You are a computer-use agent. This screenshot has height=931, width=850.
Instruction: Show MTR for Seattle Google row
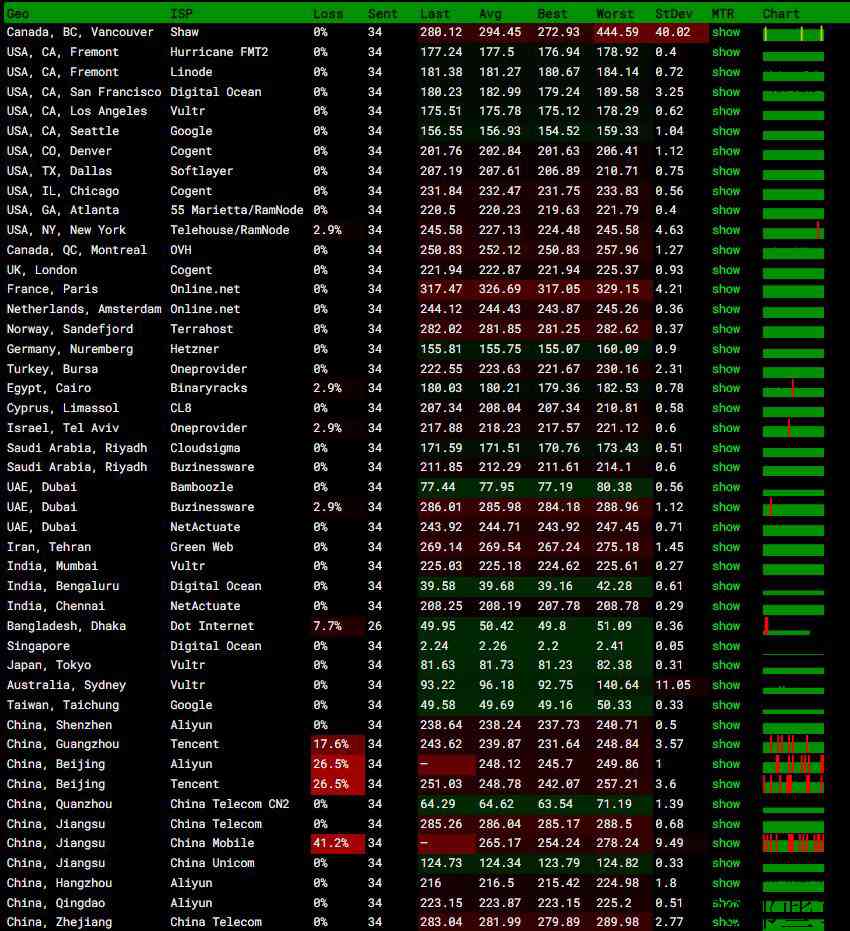click(x=726, y=131)
